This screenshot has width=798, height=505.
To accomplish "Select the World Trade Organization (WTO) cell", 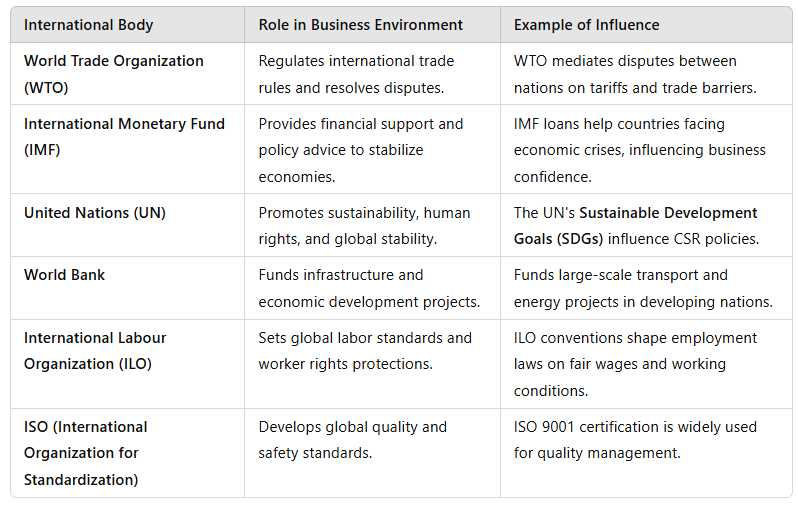I will pos(113,74).
